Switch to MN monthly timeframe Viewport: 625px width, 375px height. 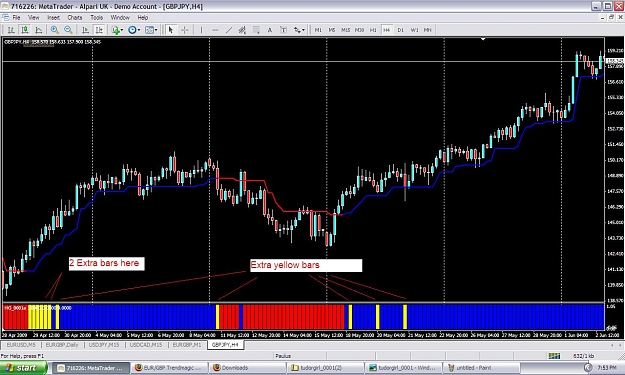point(428,30)
